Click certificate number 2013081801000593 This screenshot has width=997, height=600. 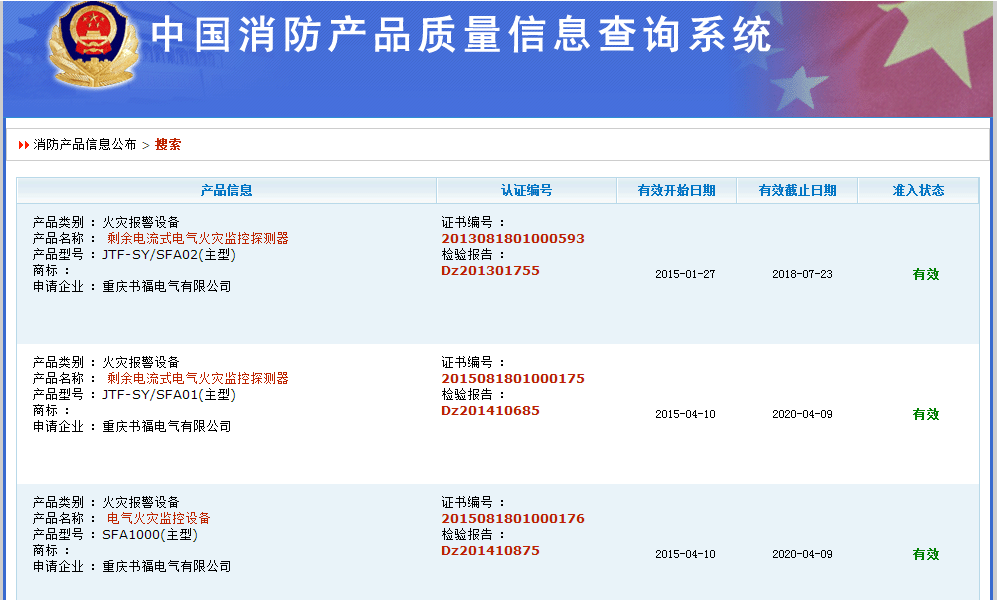512,238
